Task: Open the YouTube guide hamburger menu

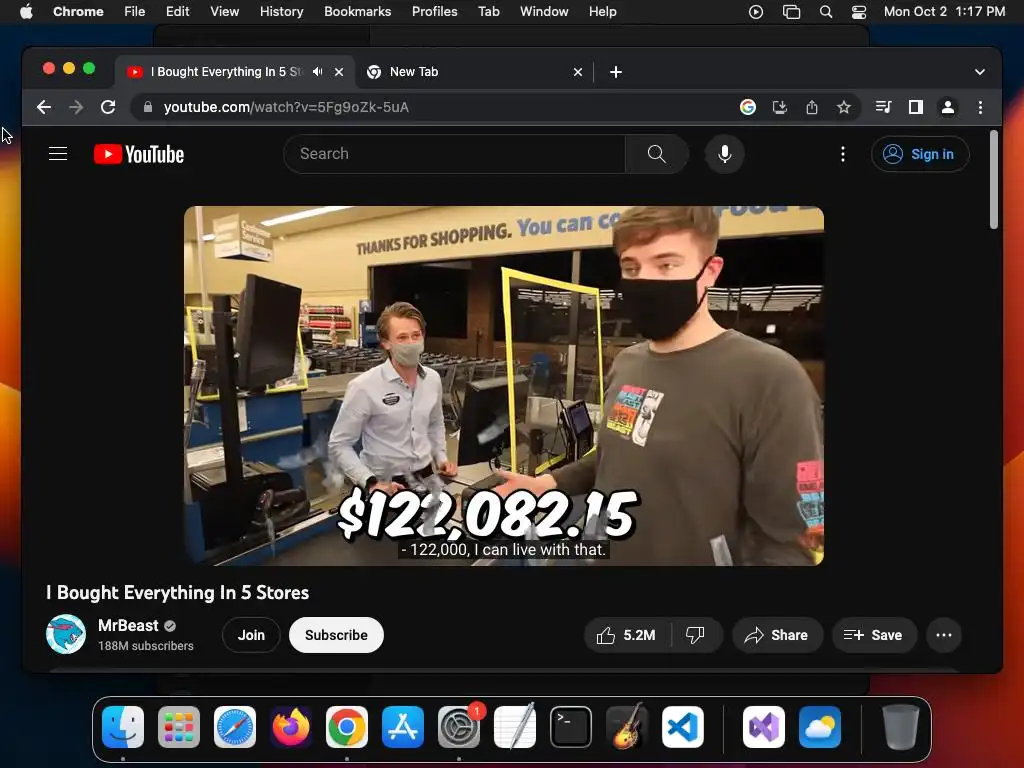Action: tap(58, 154)
